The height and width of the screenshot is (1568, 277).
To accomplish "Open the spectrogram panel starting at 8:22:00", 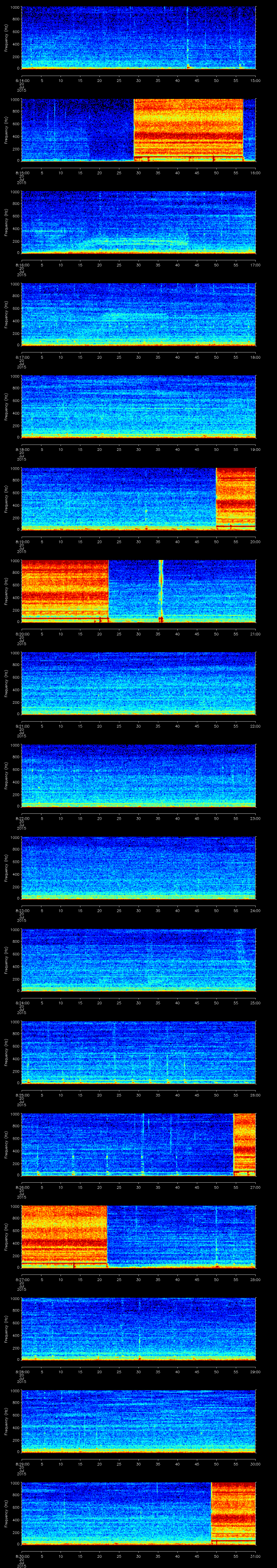I will click(138, 775).
